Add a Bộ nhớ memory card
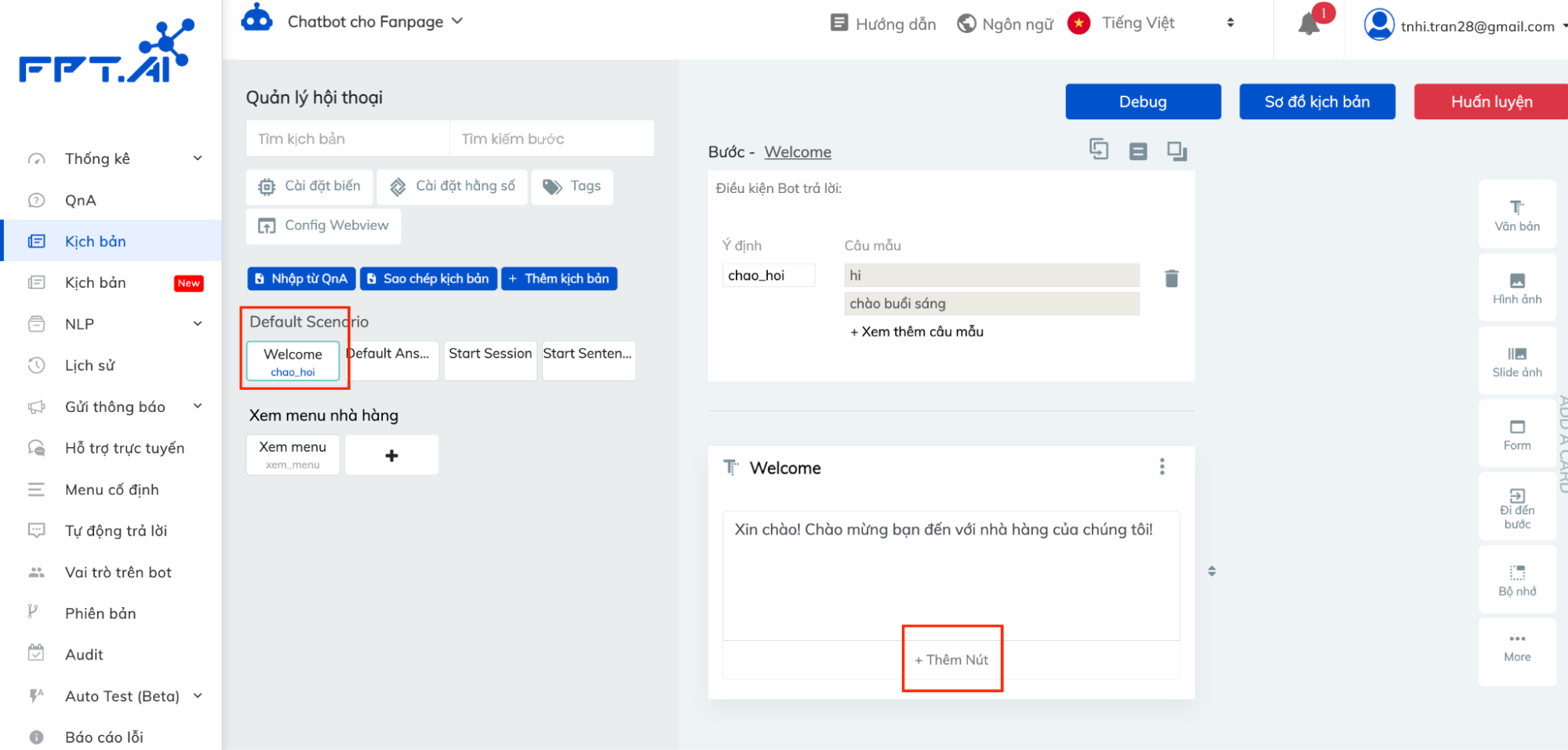1568x750 pixels. point(1516,580)
